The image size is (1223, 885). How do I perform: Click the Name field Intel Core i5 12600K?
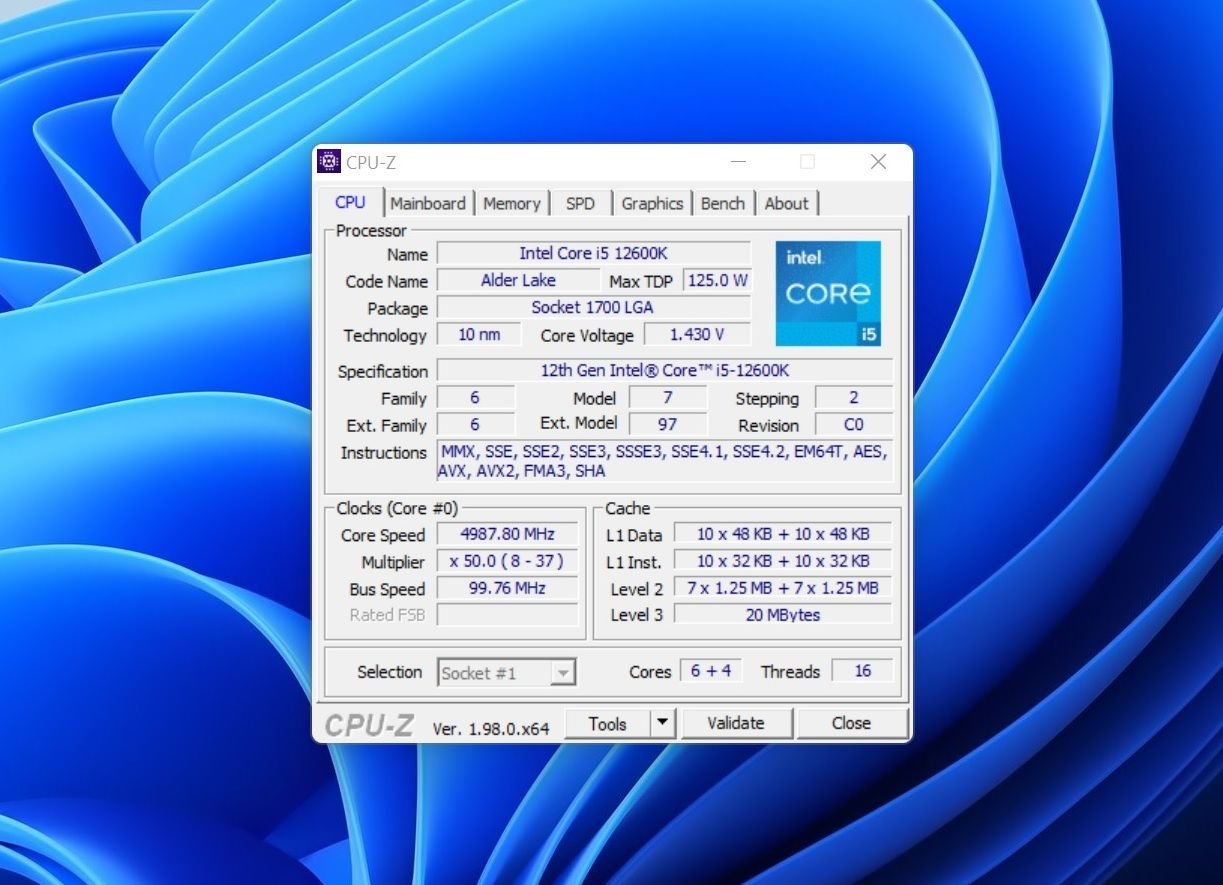[593, 253]
